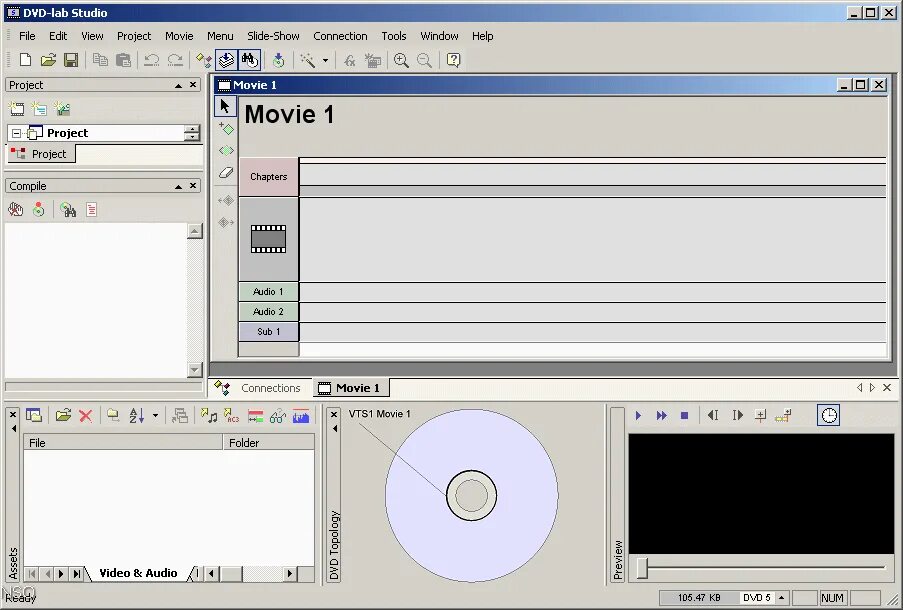Import assets with the open folder icon
This screenshot has height=610, width=903.
tap(63, 415)
